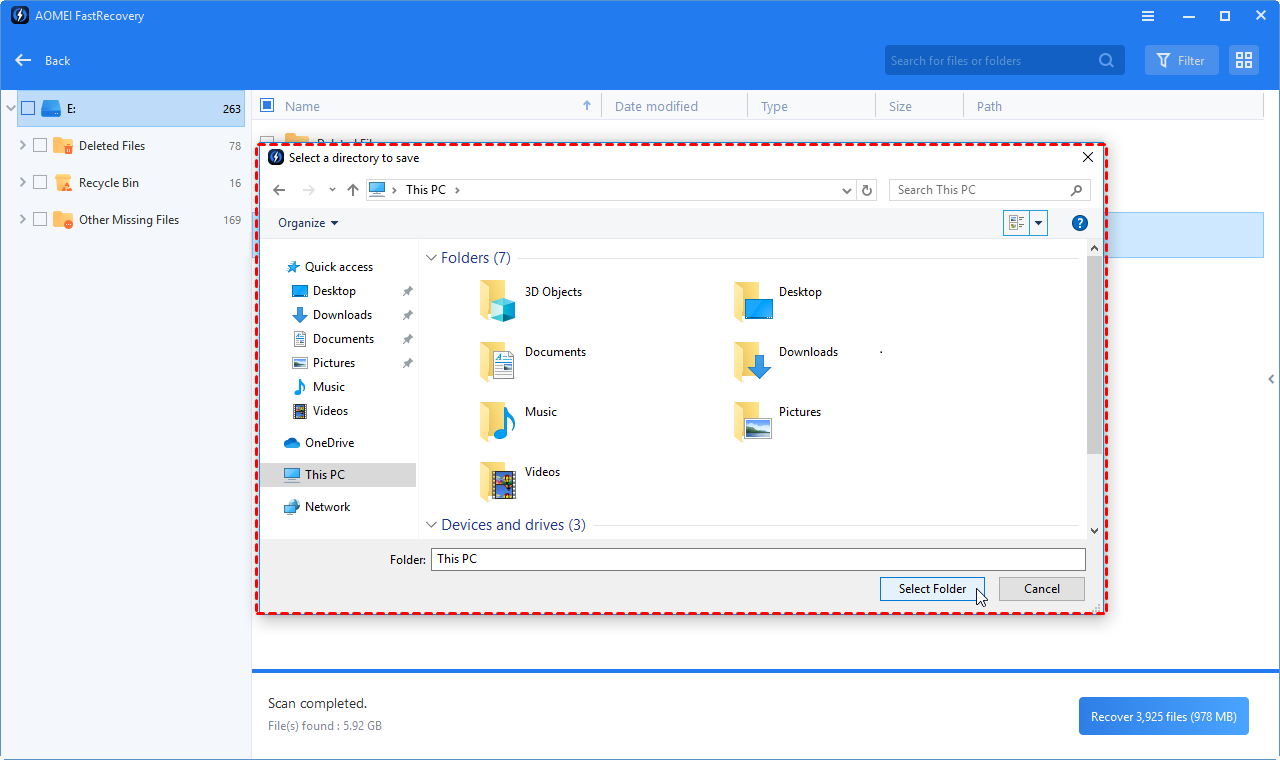Viewport: 1280px width, 760px height.
Task: Collapse the Folders (7) section
Action: (x=431, y=257)
